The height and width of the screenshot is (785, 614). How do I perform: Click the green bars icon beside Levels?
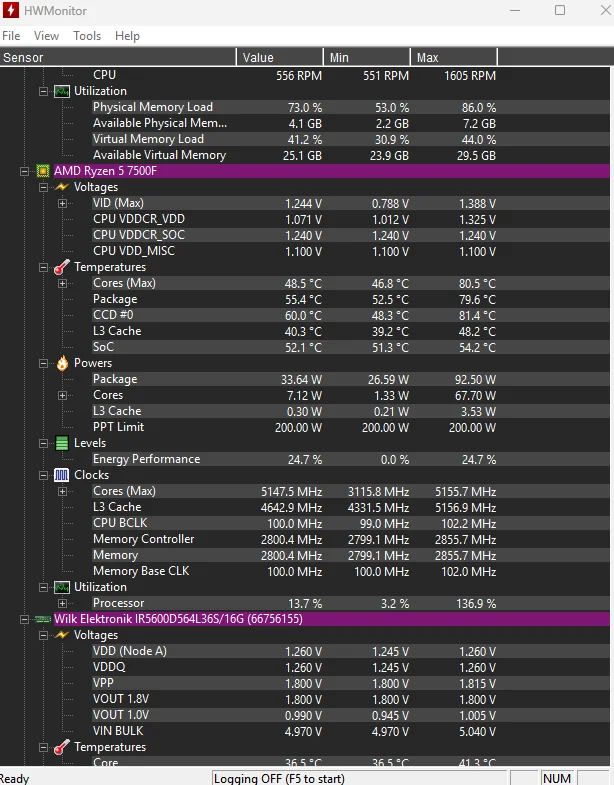tap(62, 444)
